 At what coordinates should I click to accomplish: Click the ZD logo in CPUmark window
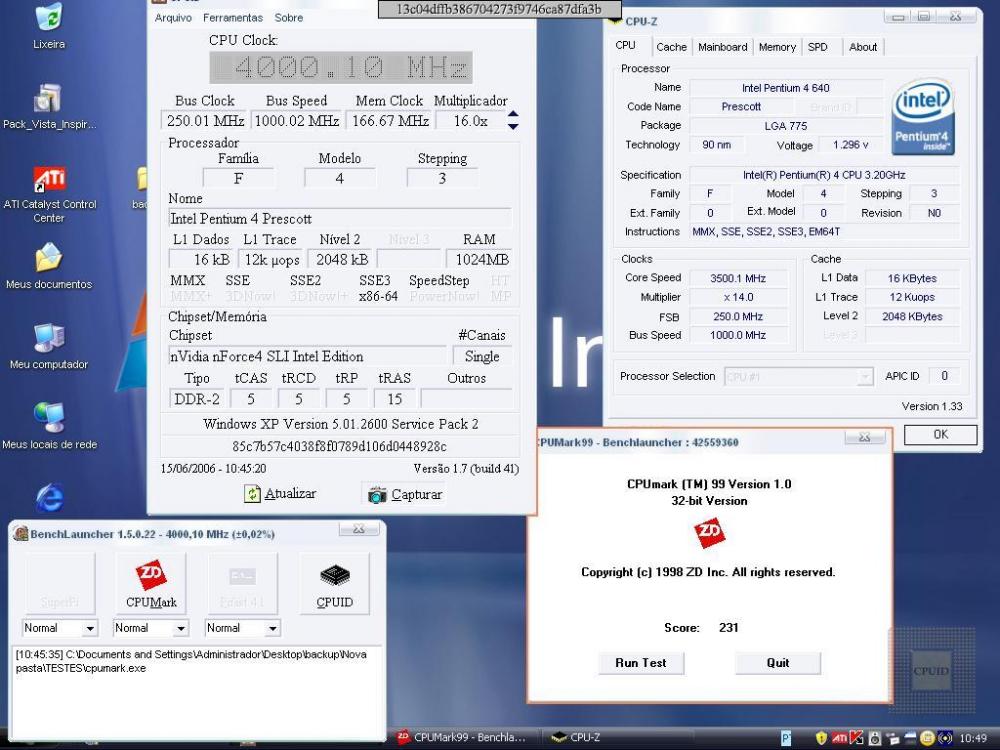(x=709, y=535)
